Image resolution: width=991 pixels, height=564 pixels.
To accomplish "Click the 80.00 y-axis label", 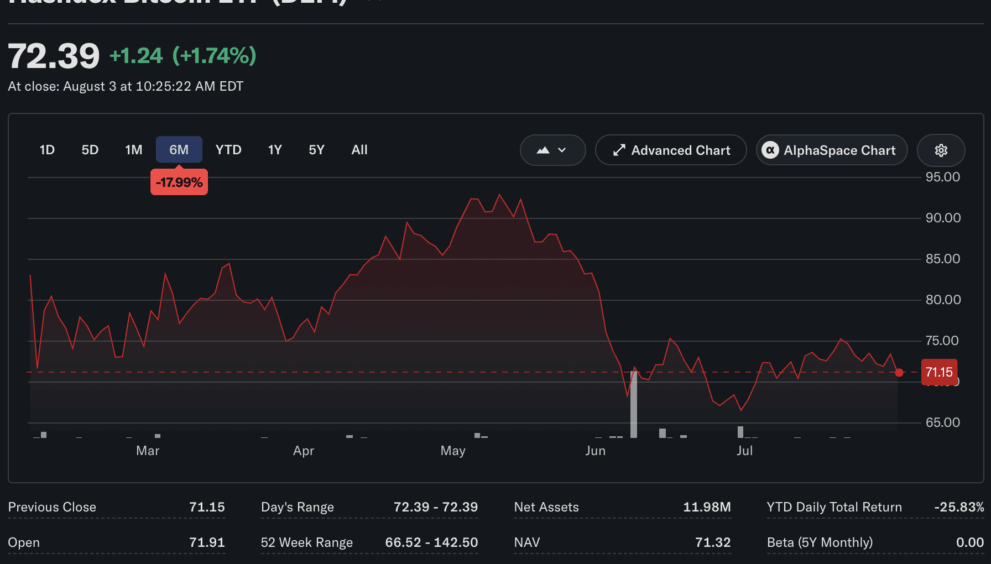I will (x=942, y=300).
